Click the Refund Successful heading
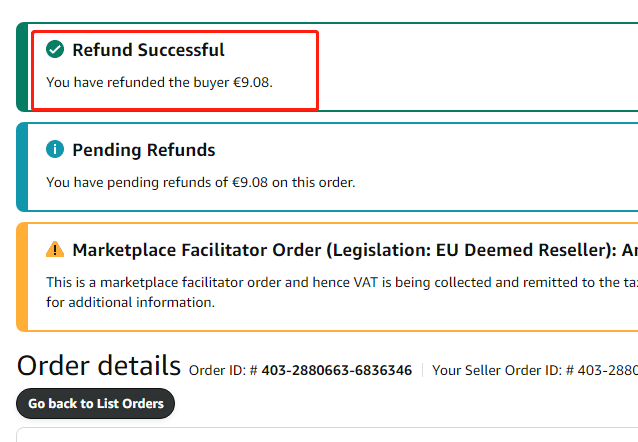 148,49
